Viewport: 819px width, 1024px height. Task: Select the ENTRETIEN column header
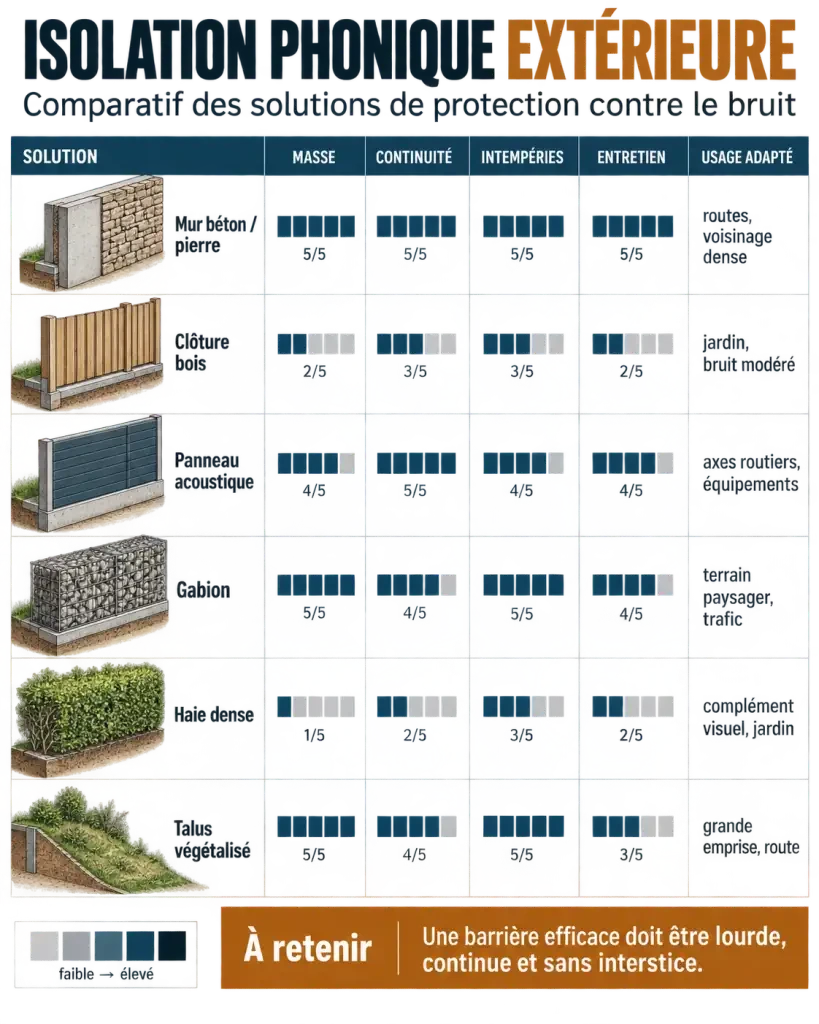click(x=632, y=157)
